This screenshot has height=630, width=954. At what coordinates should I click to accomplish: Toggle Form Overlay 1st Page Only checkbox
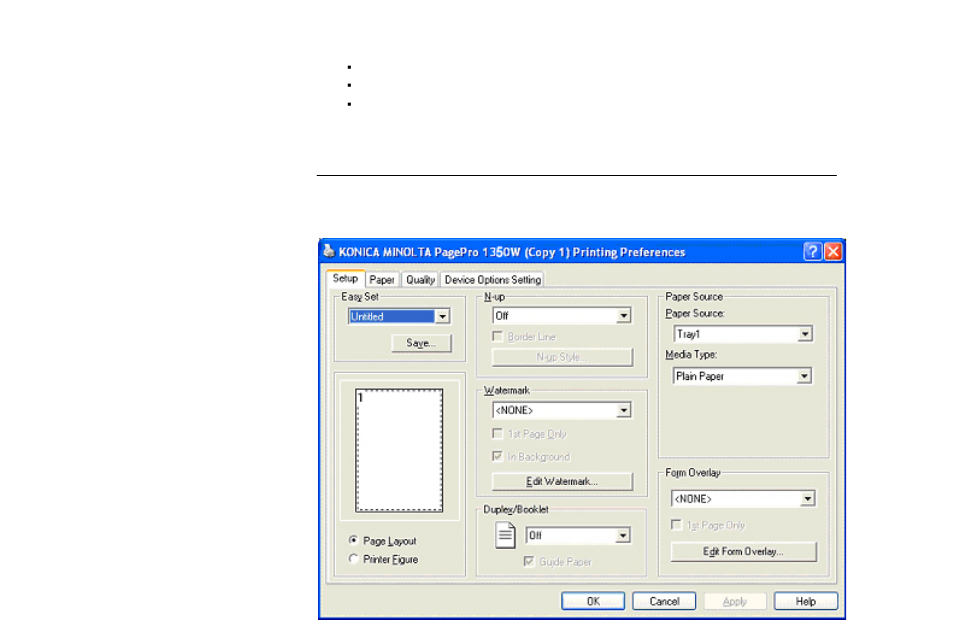coord(676,525)
